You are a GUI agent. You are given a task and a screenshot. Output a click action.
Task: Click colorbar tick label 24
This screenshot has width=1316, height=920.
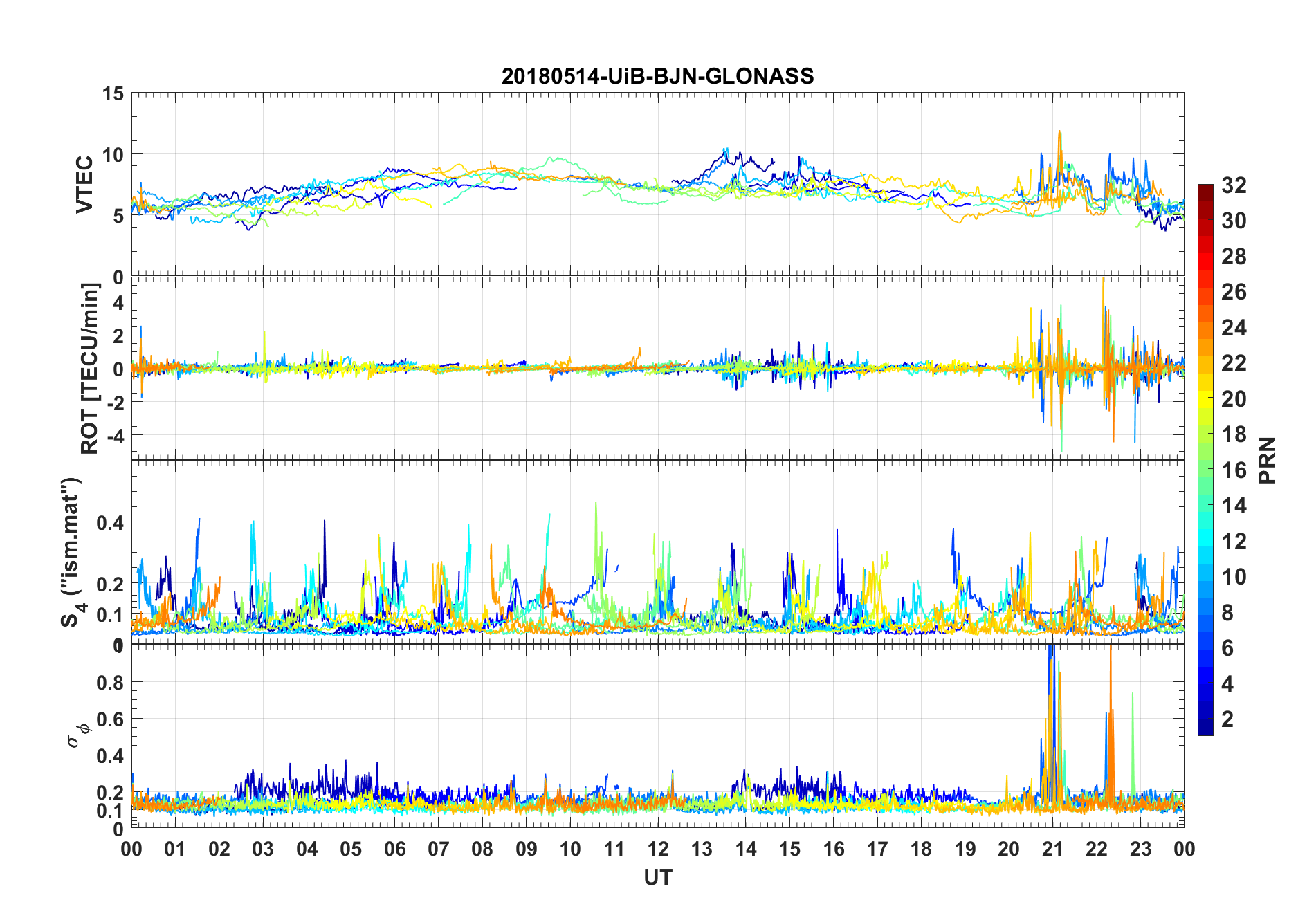[1234, 327]
